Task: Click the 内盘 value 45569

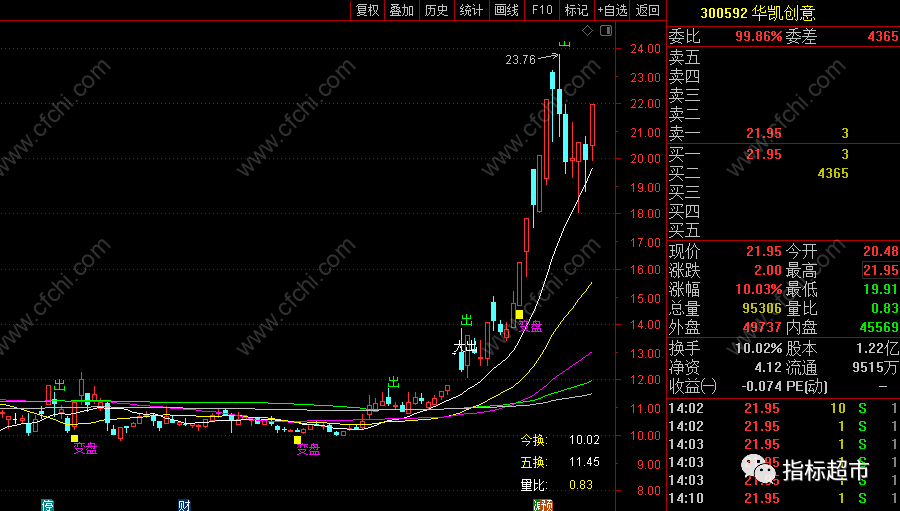Action: click(x=879, y=327)
